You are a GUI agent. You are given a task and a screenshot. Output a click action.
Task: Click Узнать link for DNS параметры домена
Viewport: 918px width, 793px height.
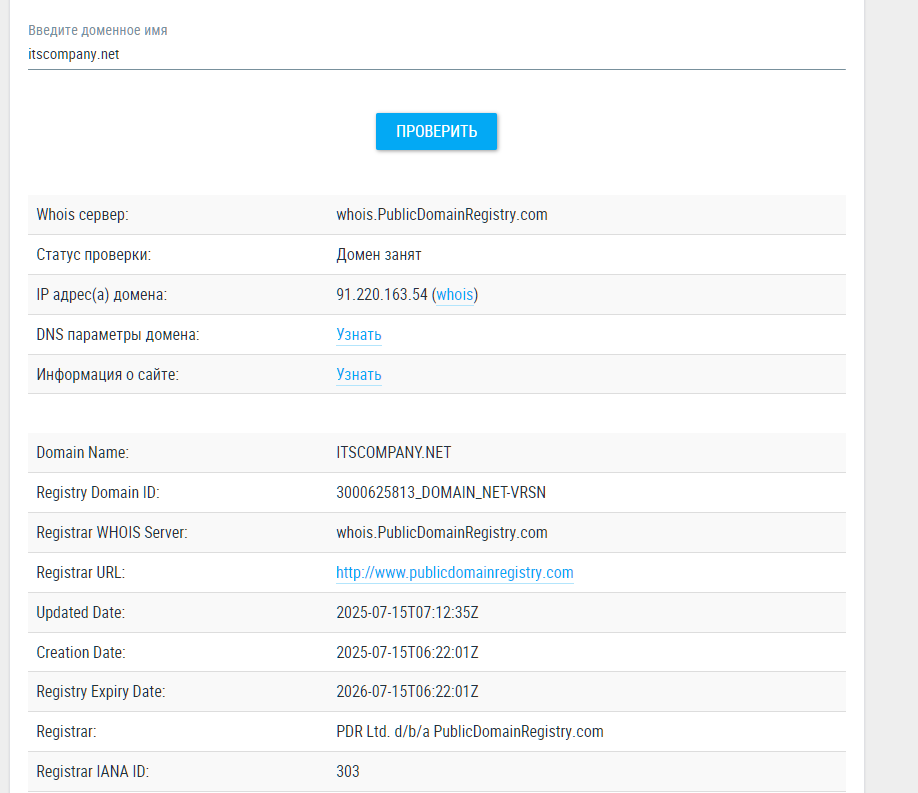click(358, 335)
